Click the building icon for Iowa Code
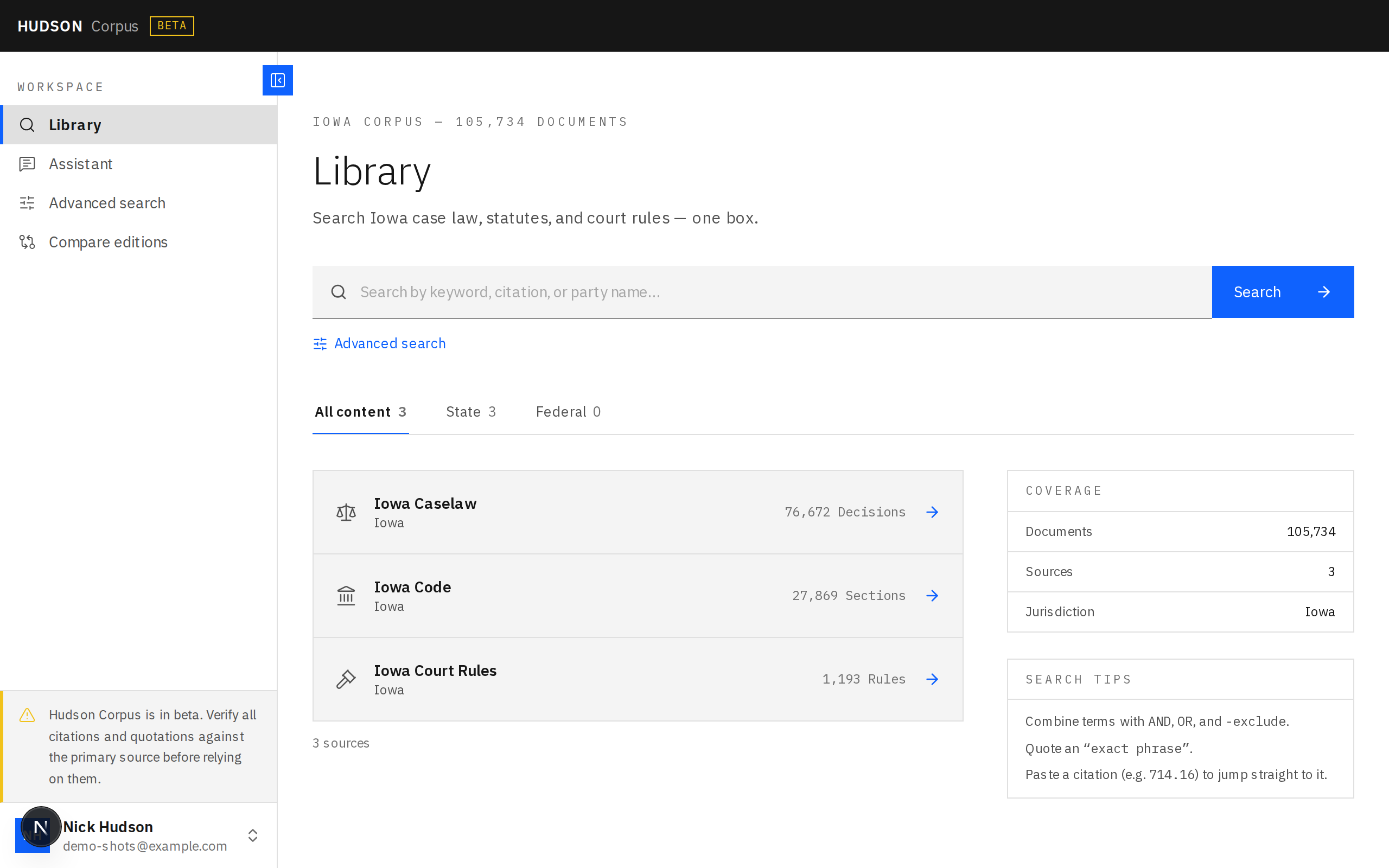This screenshot has height=868, width=1389. pos(346,595)
